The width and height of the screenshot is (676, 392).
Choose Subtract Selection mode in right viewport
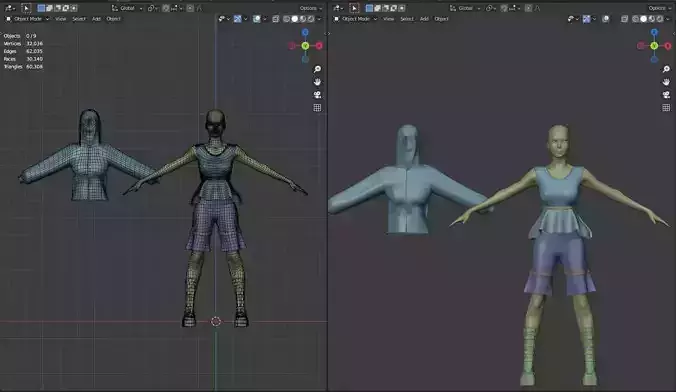pos(385,8)
